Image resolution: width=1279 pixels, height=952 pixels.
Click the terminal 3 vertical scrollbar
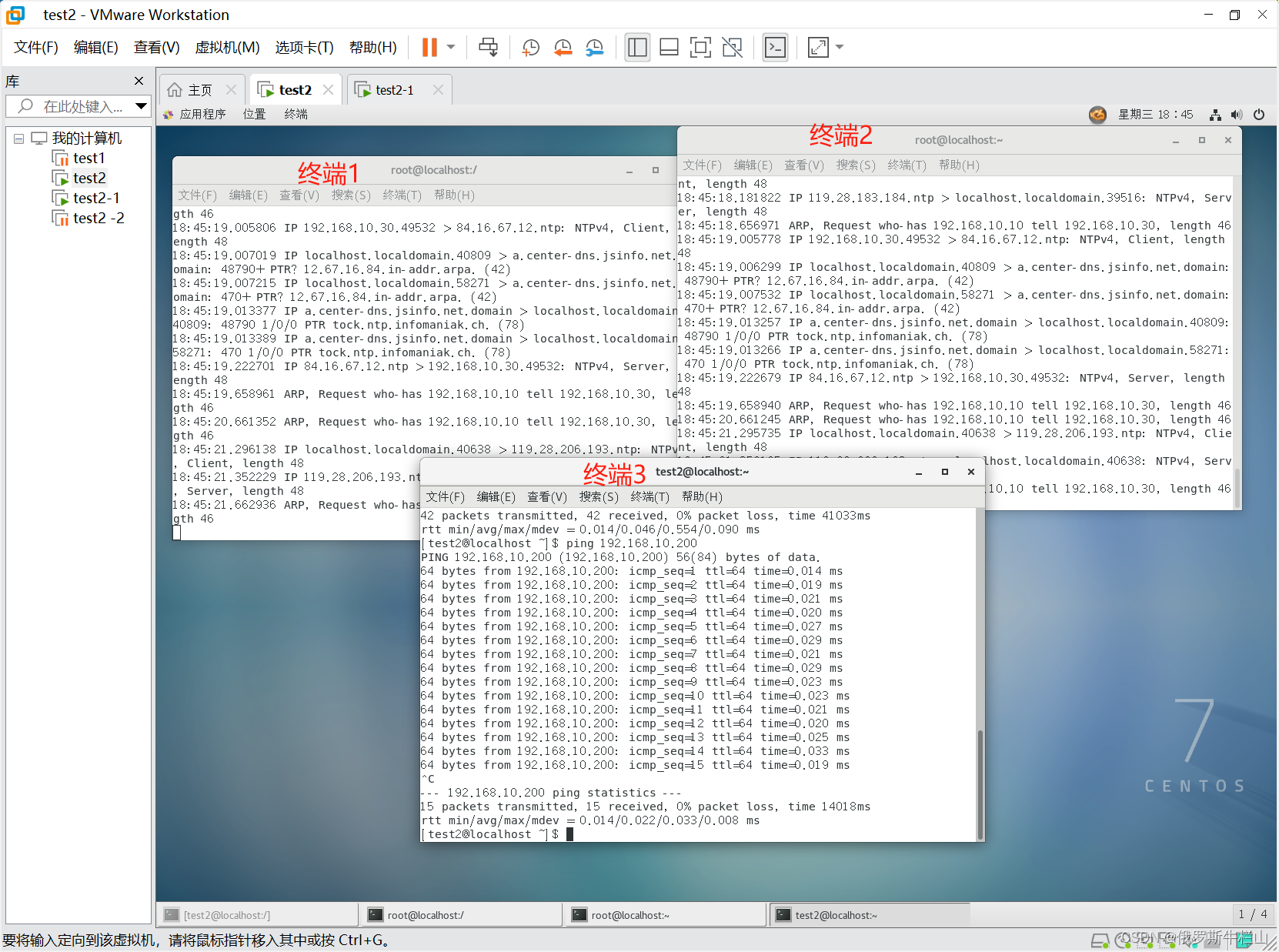point(980,783)
